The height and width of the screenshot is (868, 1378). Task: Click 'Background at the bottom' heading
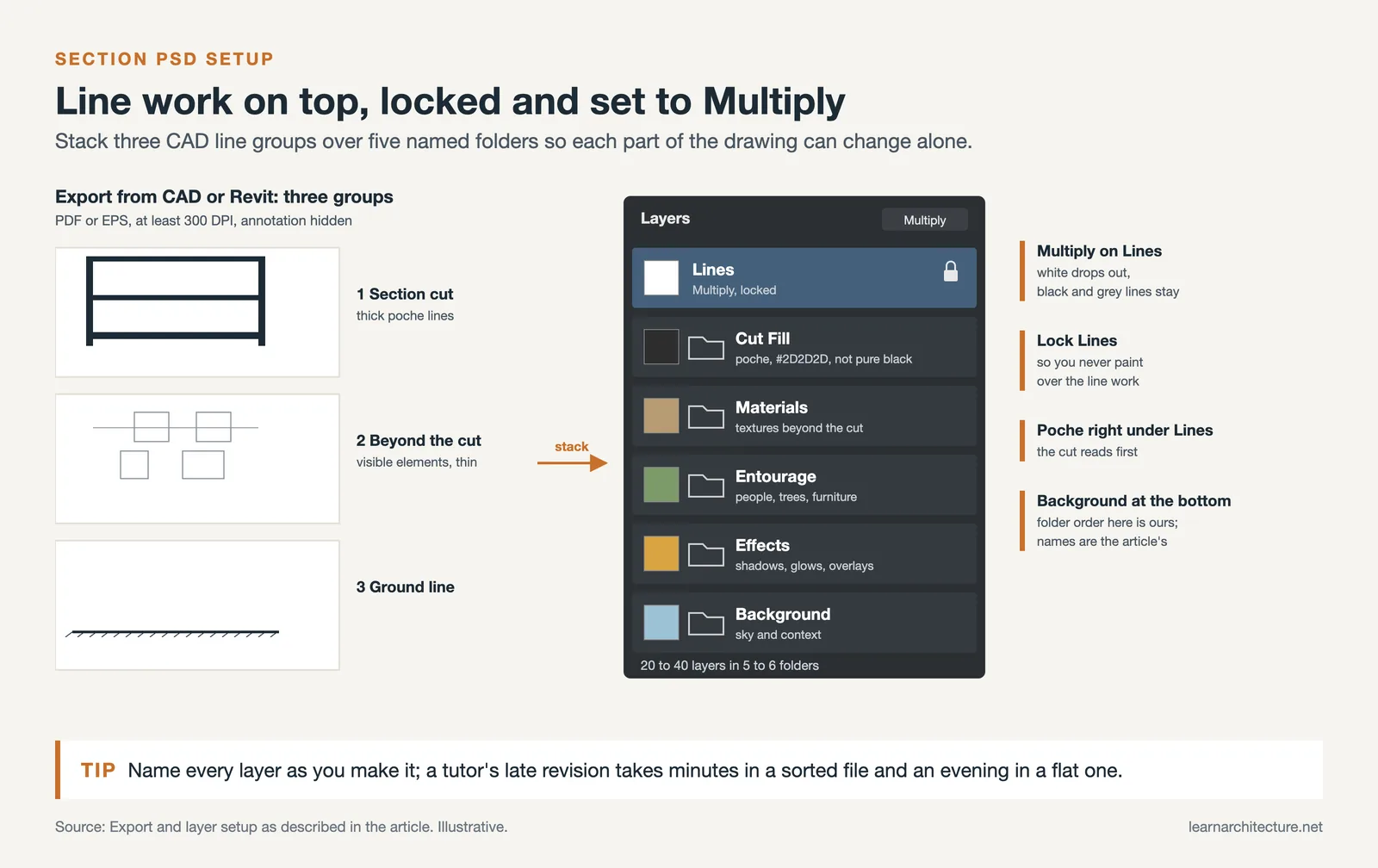(x=1133, y=500)
